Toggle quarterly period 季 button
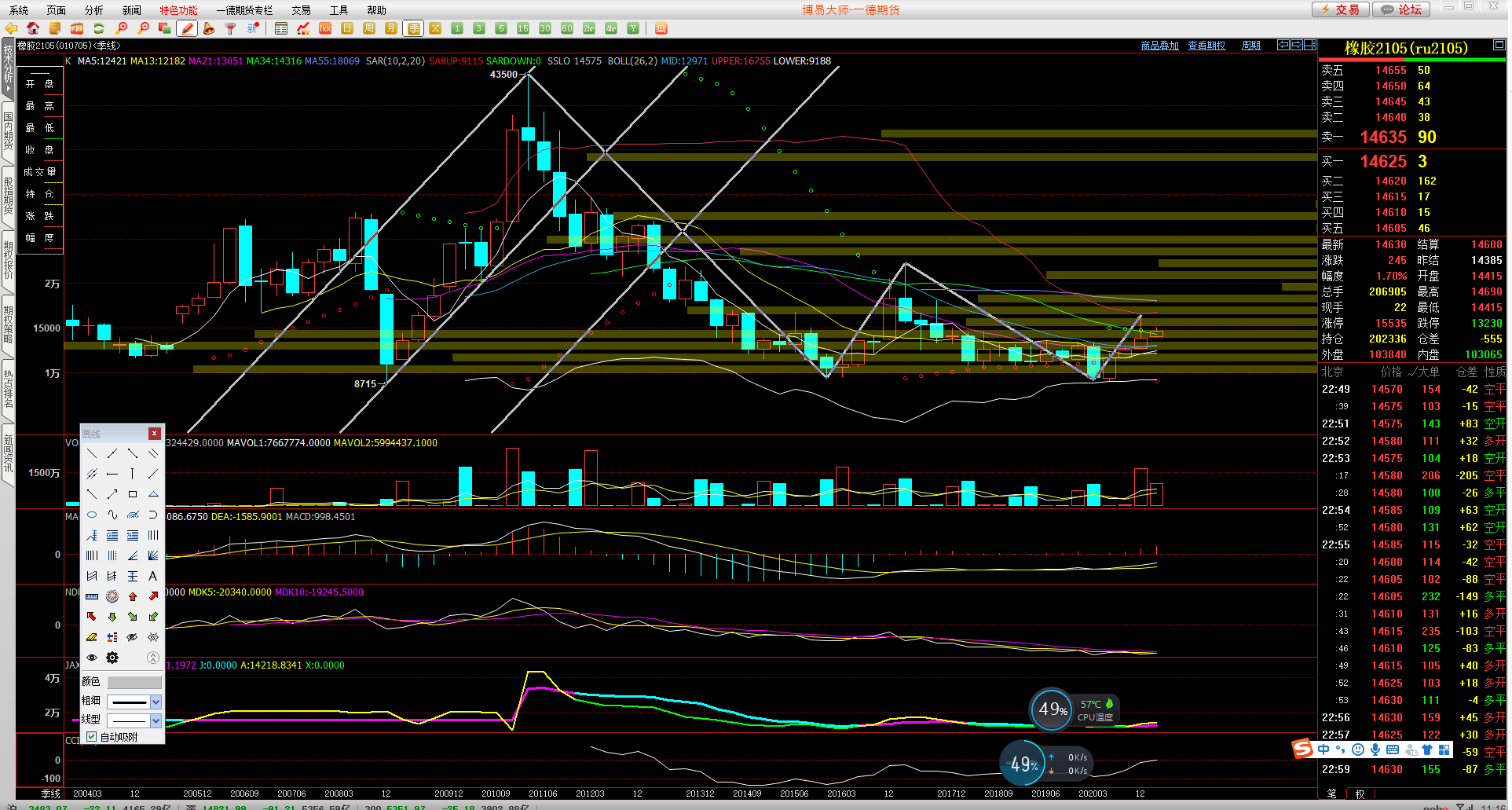The height and width of the screenshot is (810, 1512). [413, 28]
